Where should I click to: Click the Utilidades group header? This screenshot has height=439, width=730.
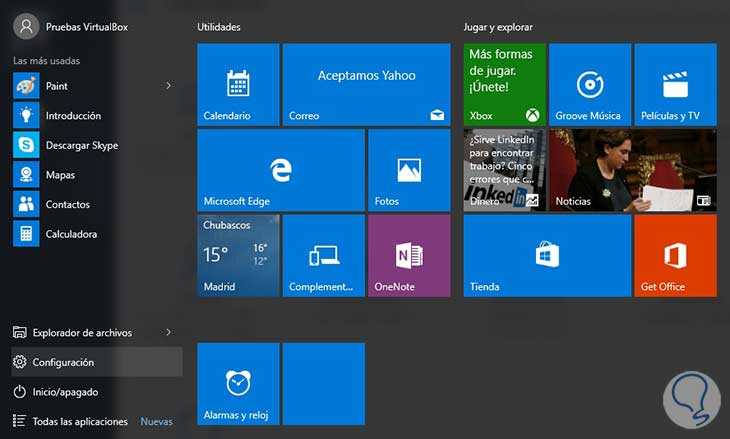click(x=219, y=27)
